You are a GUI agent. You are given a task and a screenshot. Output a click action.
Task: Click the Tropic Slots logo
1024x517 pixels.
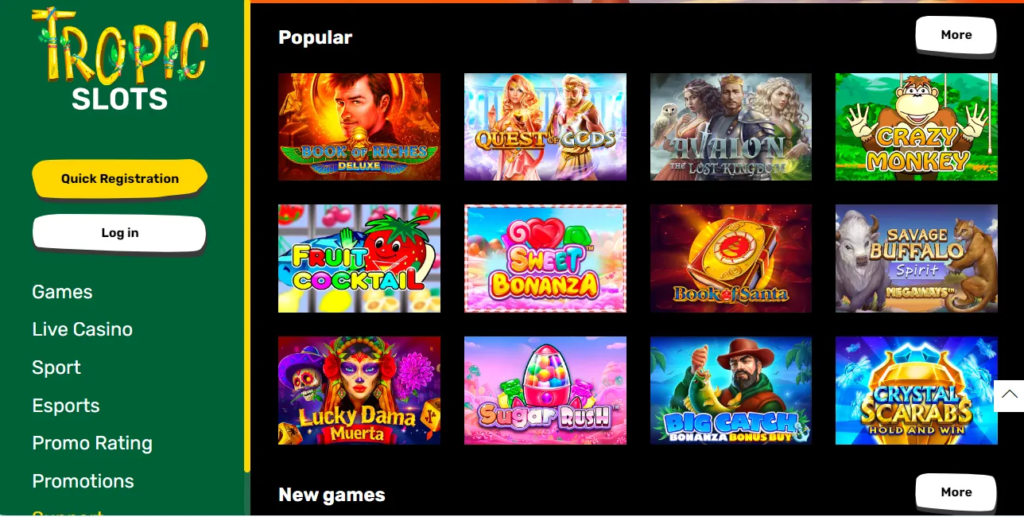tap(120, 59)
